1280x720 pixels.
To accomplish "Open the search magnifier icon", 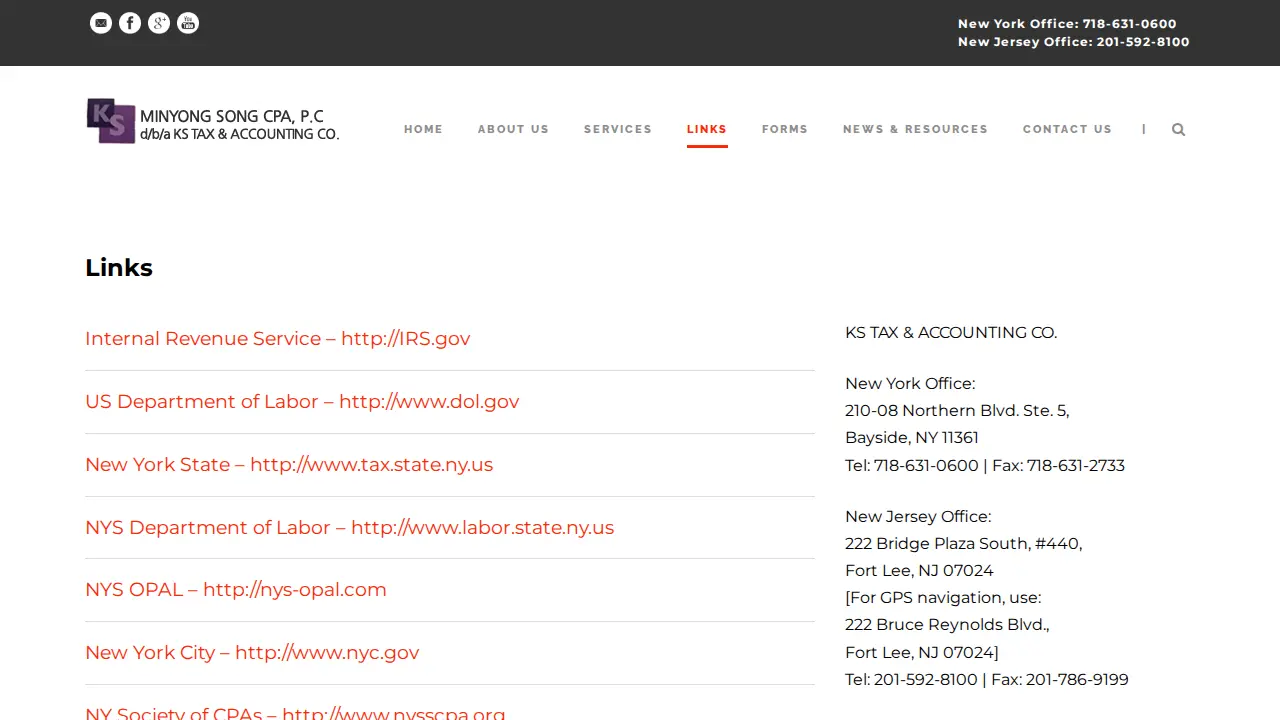I will pyautogui.click(x=1179, y=129).
